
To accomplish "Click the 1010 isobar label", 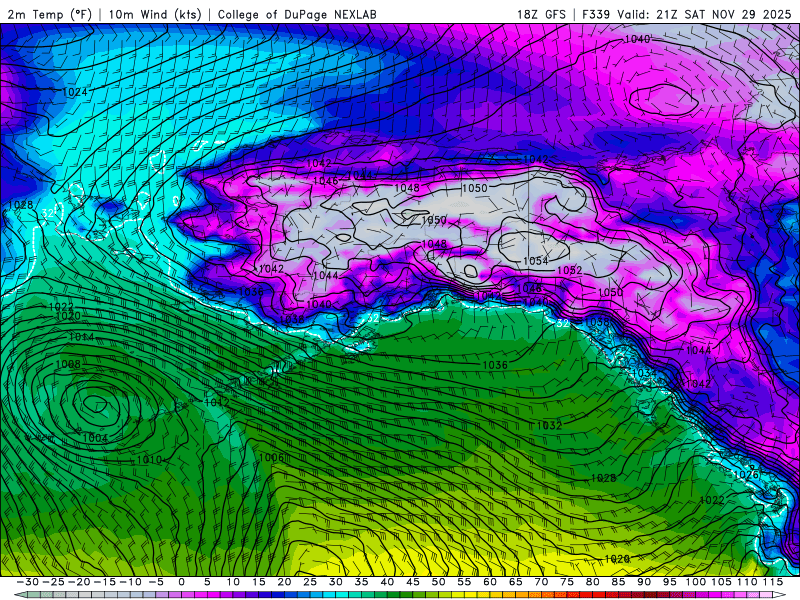I will coord(149,460).
